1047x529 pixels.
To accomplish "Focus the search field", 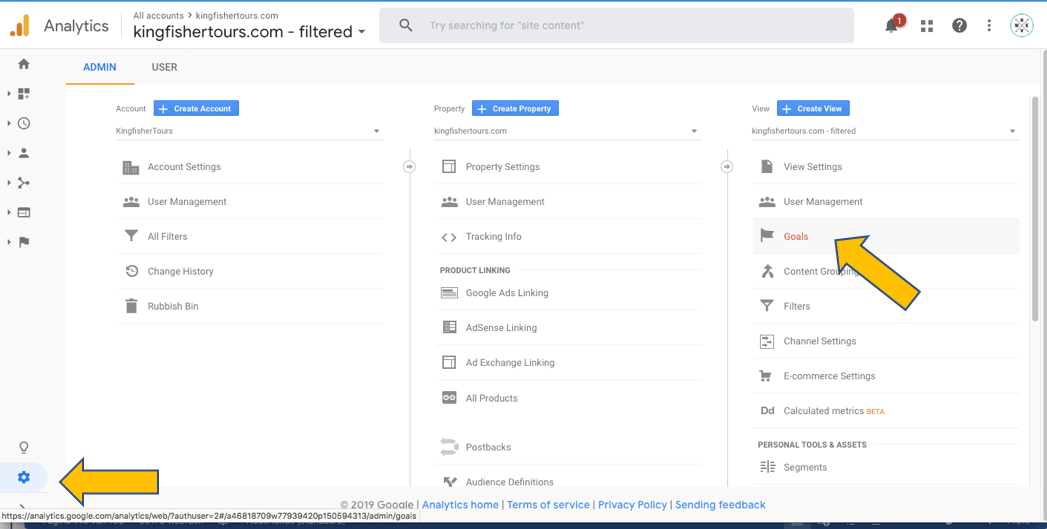I will tap(616, 25).
